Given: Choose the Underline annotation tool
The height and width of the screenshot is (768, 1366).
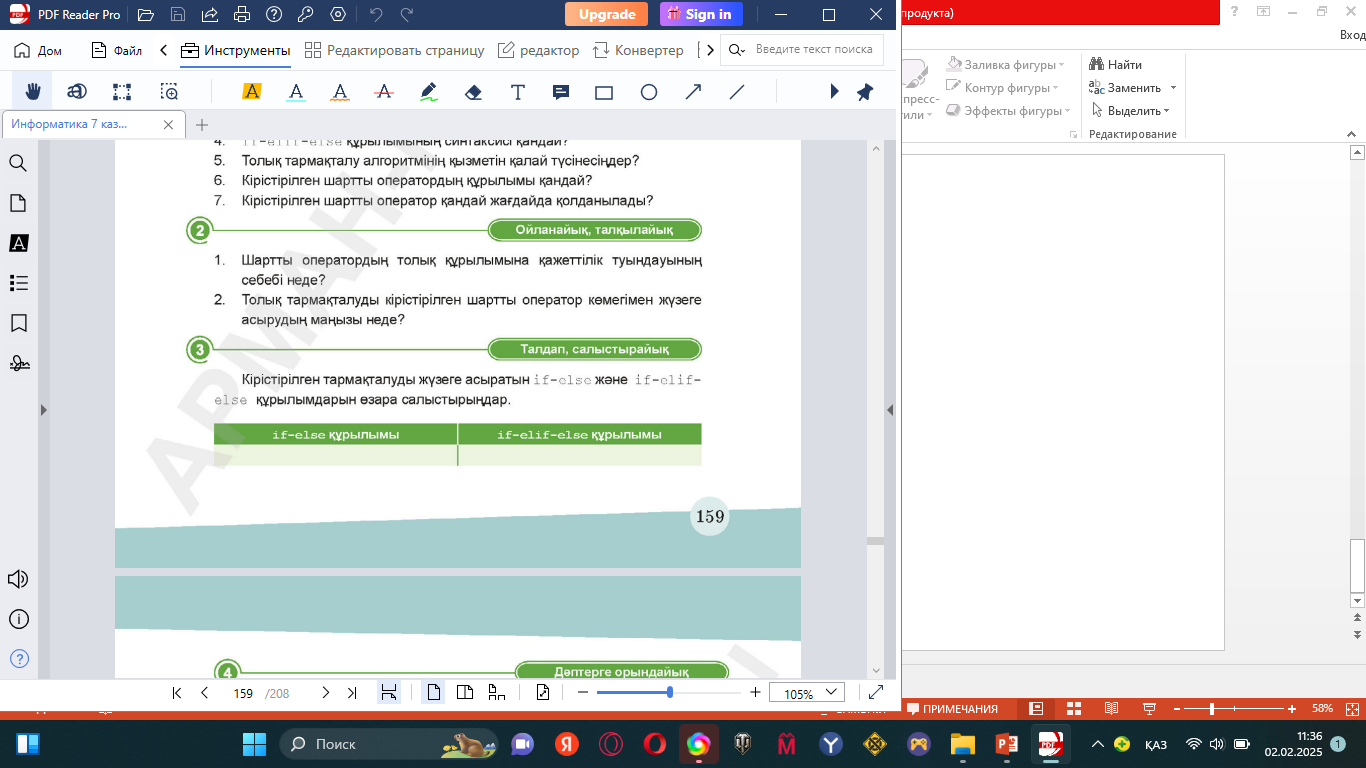Looking at the screenshot, I should (x=296, y=92).
